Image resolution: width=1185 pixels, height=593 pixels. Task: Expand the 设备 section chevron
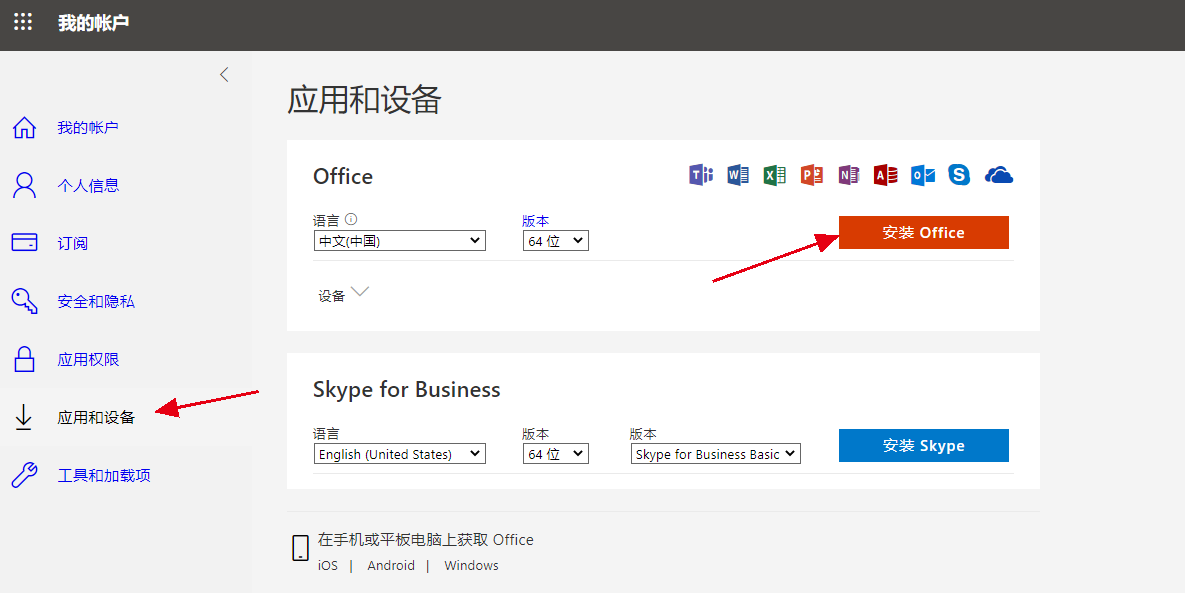point(360,292)
